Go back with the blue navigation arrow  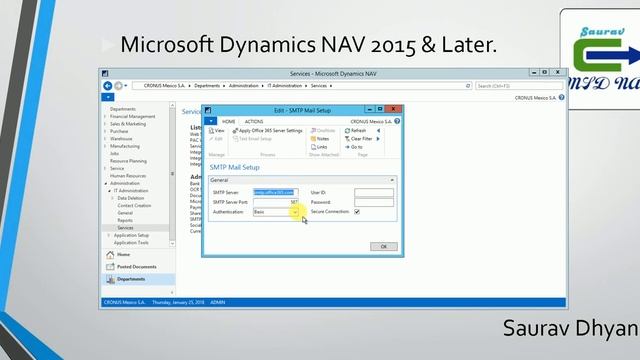108,86
